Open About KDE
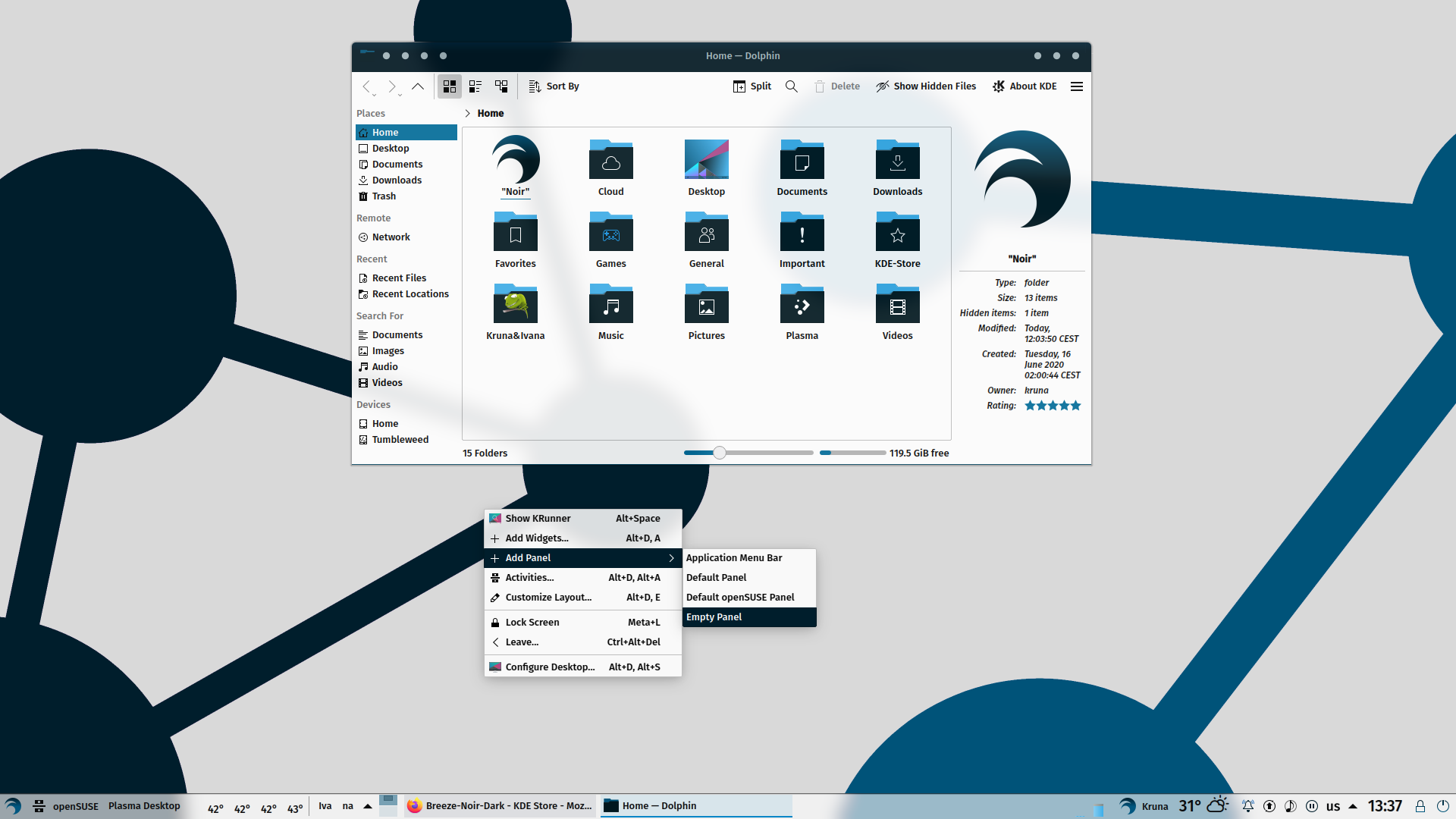 (1025, 86)
